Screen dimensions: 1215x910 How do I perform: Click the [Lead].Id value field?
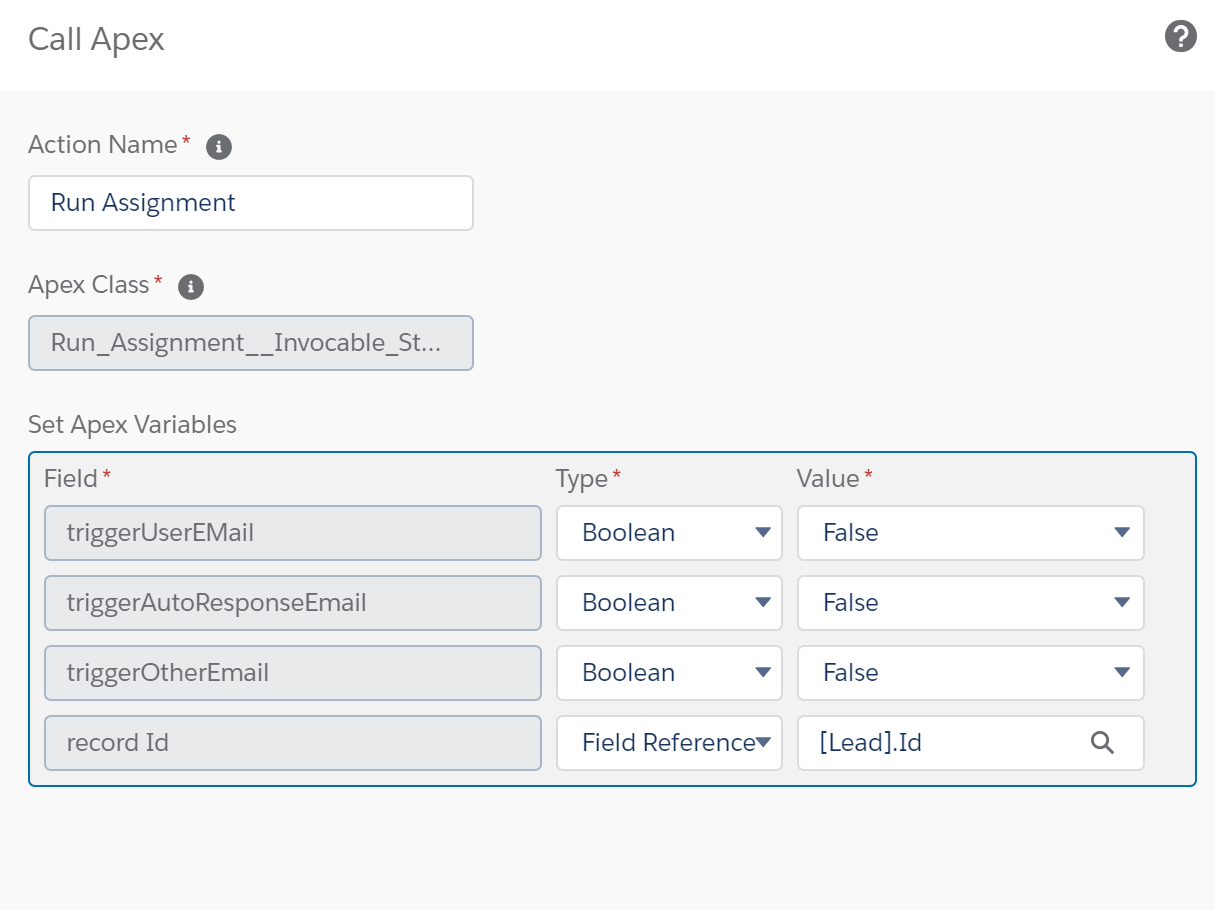(x=970, y=743)
